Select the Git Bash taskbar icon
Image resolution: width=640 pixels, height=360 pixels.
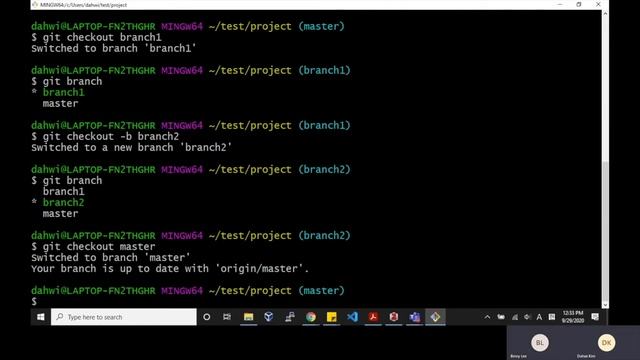(x=436, y=317)
